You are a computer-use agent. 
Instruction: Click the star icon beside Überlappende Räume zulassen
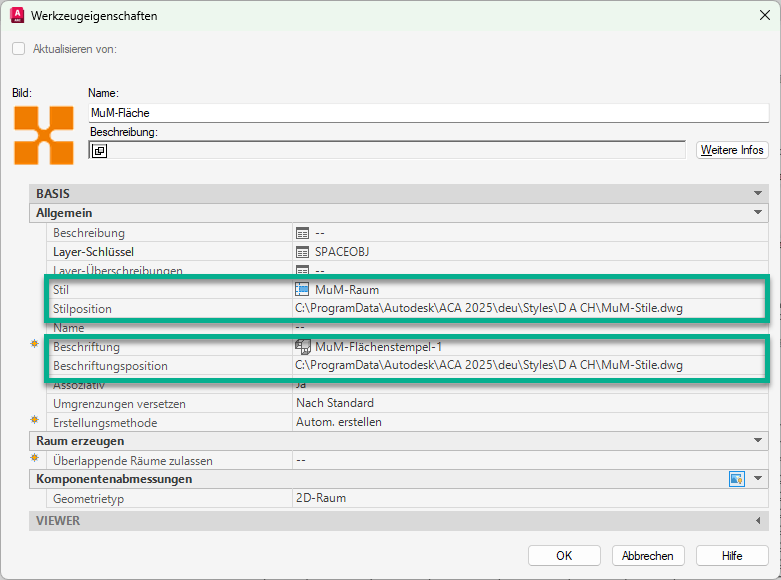click(x=36, y=459)
